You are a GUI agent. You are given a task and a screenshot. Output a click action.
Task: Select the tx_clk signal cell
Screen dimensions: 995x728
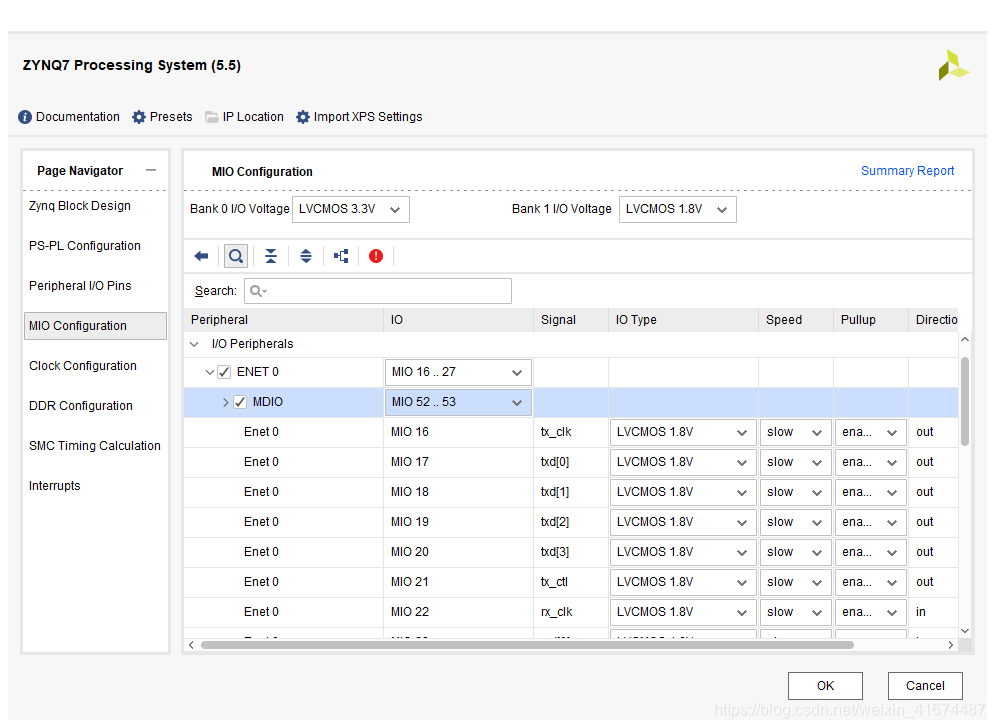tap(571, 433)
